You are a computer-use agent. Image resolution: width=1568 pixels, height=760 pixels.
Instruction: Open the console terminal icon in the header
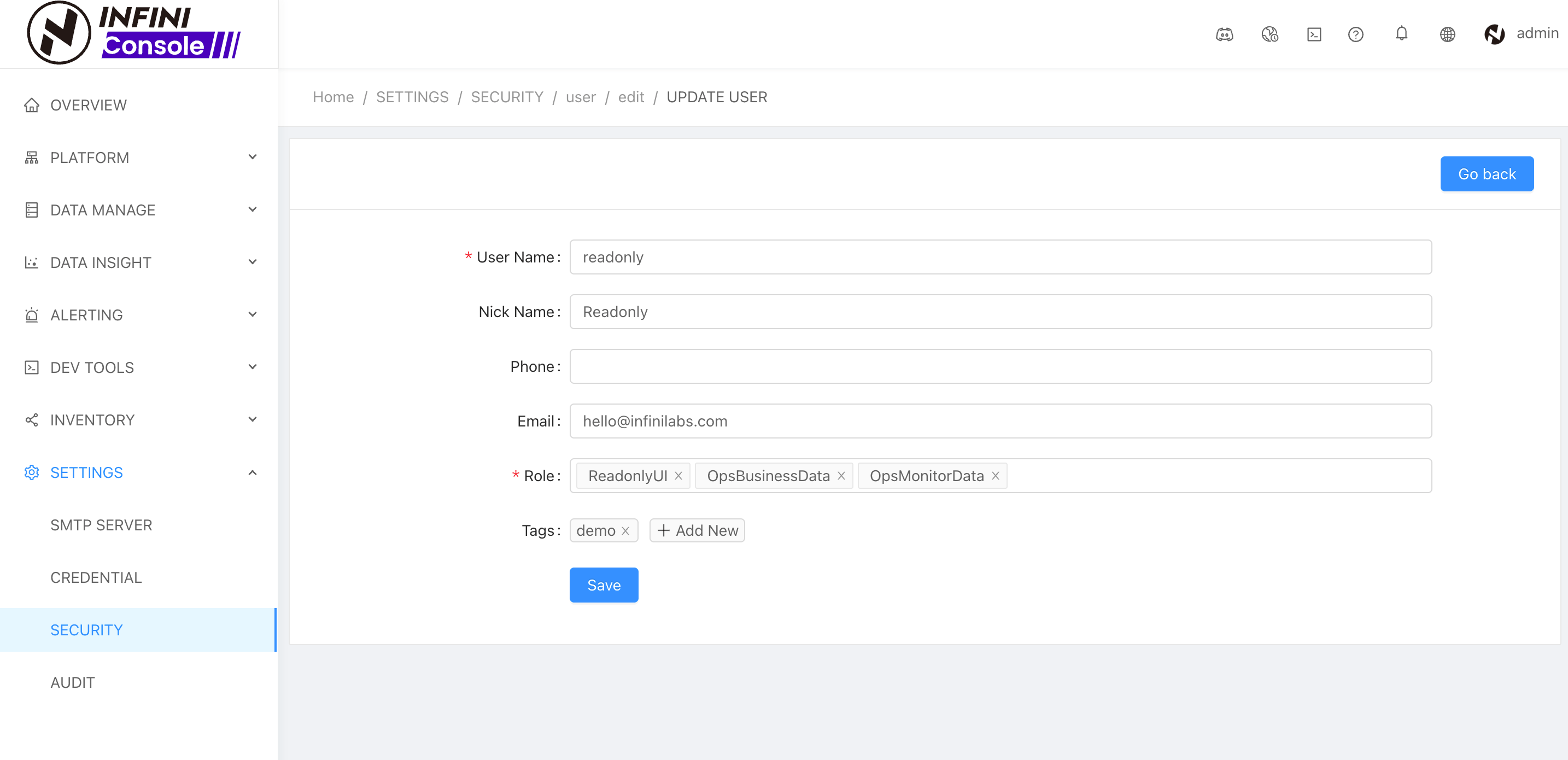click(x=1314, y=34)
